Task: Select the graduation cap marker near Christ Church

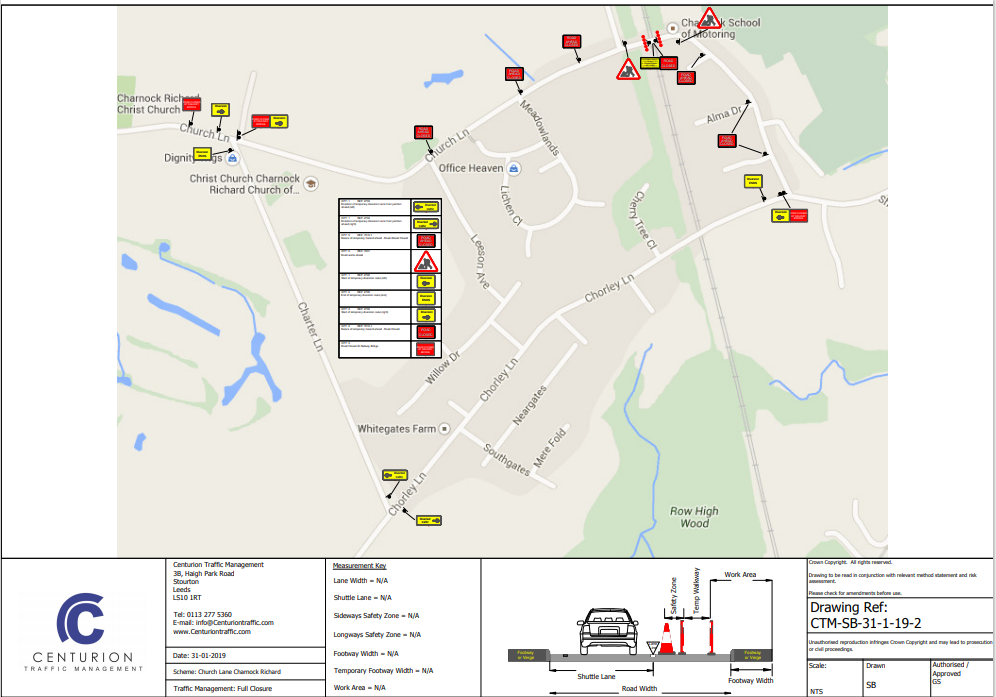Action: 311,184
